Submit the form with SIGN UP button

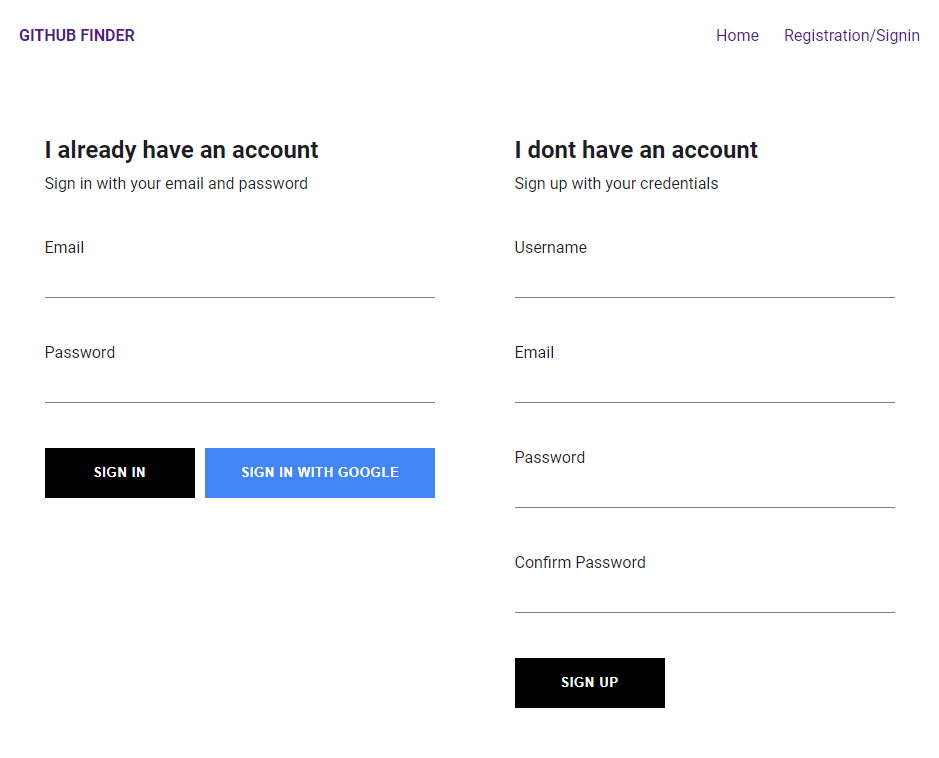click(x=590, y=683)
